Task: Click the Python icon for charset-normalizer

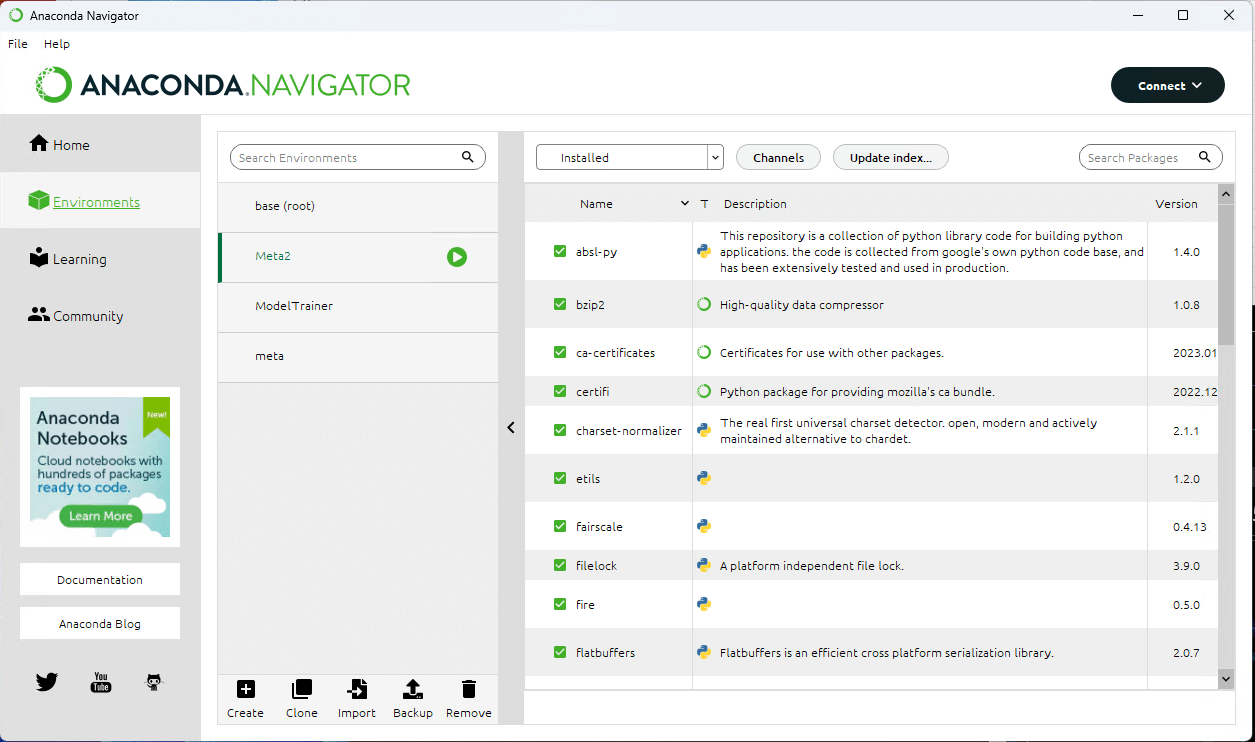Action: point(704,430)
